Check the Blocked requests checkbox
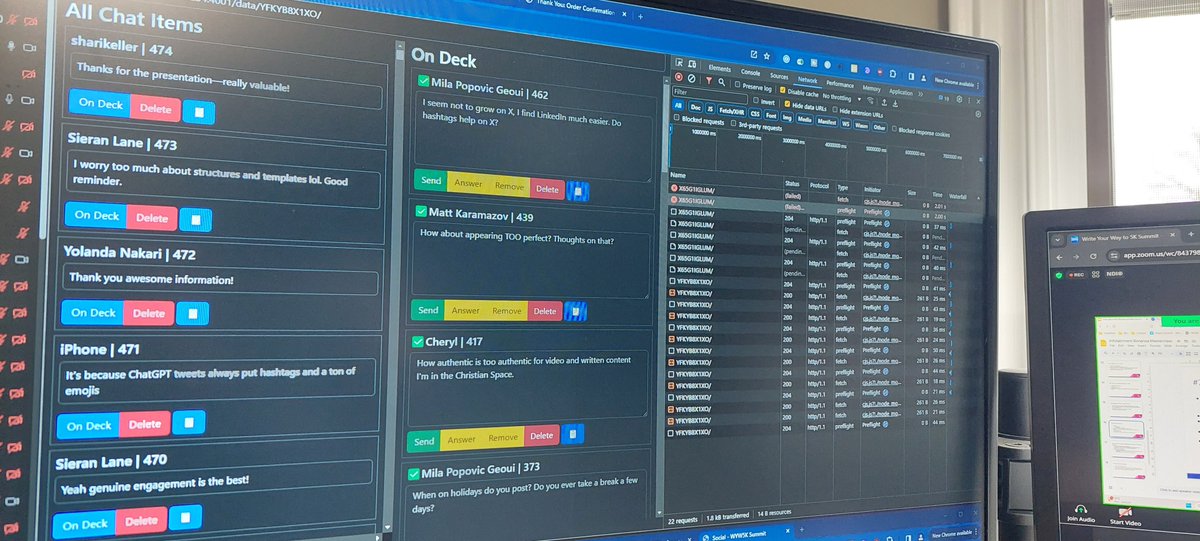The width and height of the screenshot is (1200, 541). click(x=676, y=117)
